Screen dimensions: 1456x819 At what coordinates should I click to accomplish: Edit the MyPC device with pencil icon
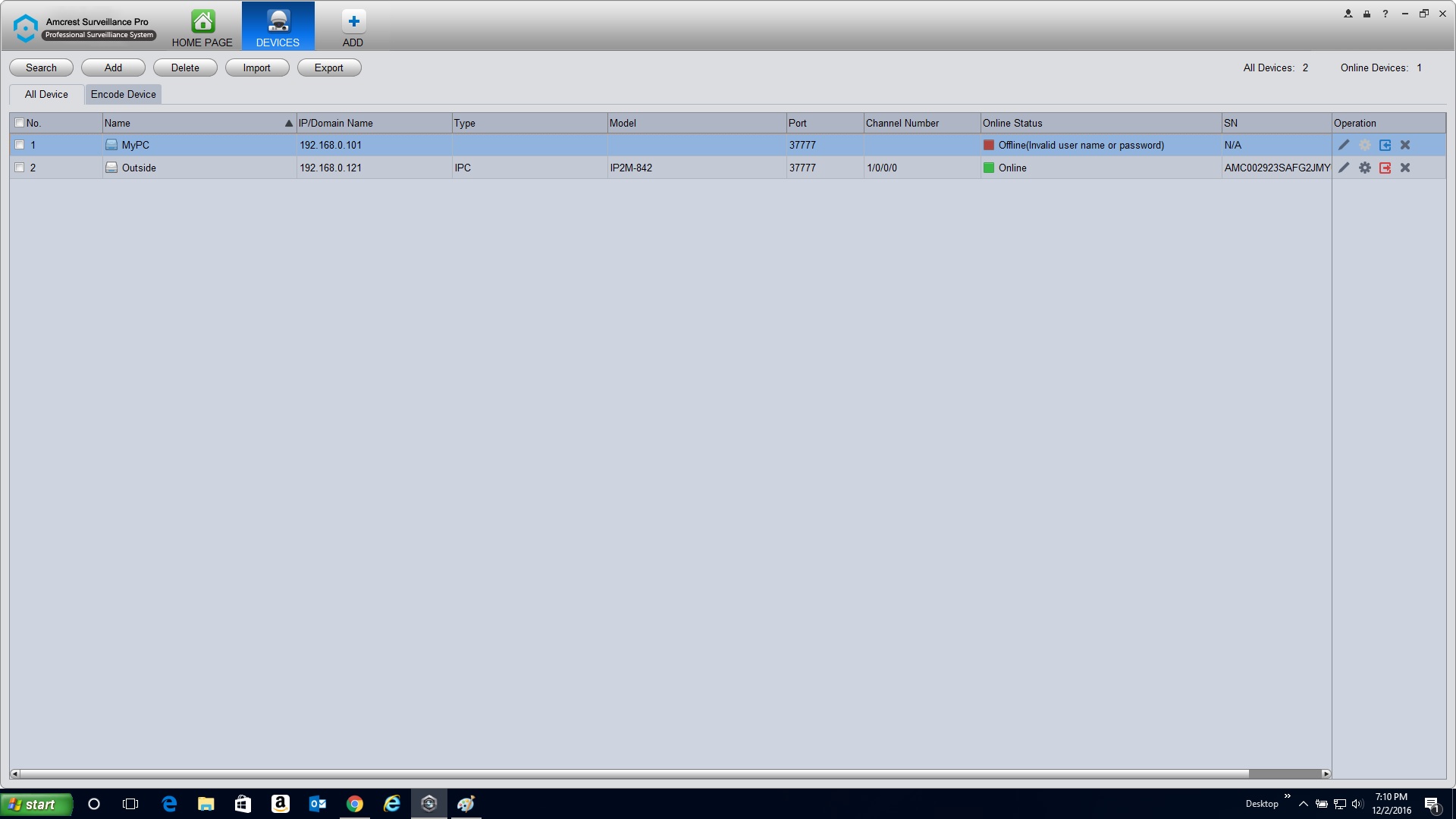1344,145
